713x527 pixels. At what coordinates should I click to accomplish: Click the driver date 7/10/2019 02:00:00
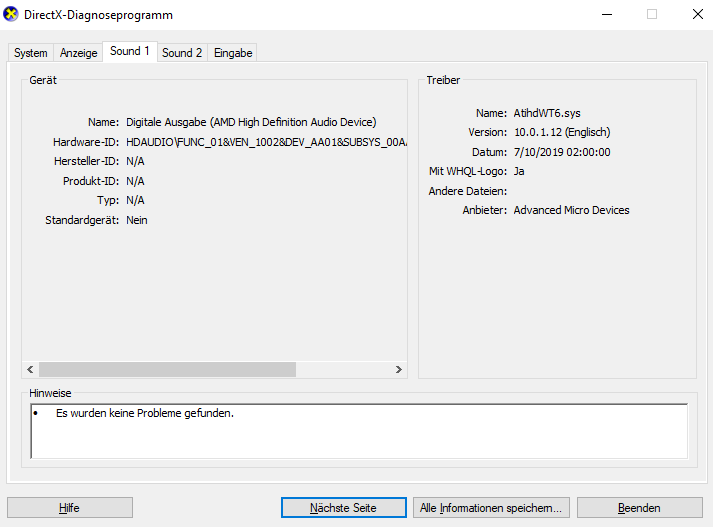(562, 152)
